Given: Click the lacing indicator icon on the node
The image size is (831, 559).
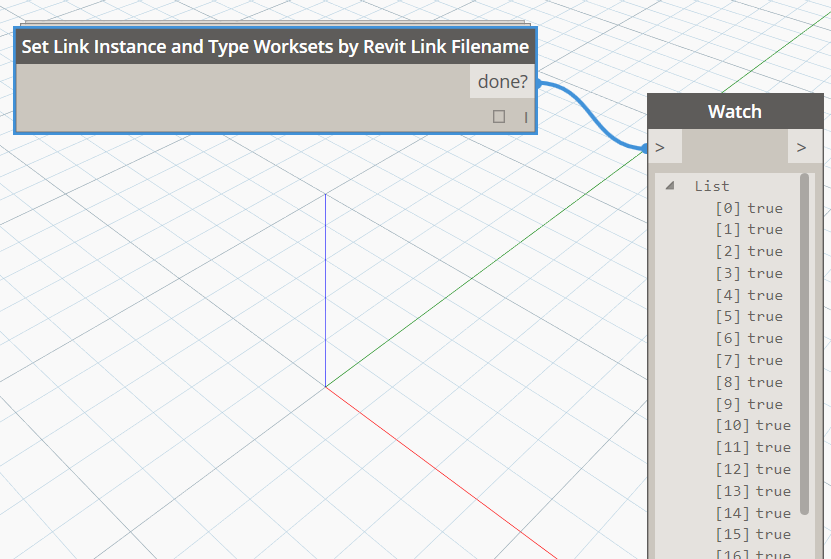Looking at the screenshot, I should click(x=525, y=117).
